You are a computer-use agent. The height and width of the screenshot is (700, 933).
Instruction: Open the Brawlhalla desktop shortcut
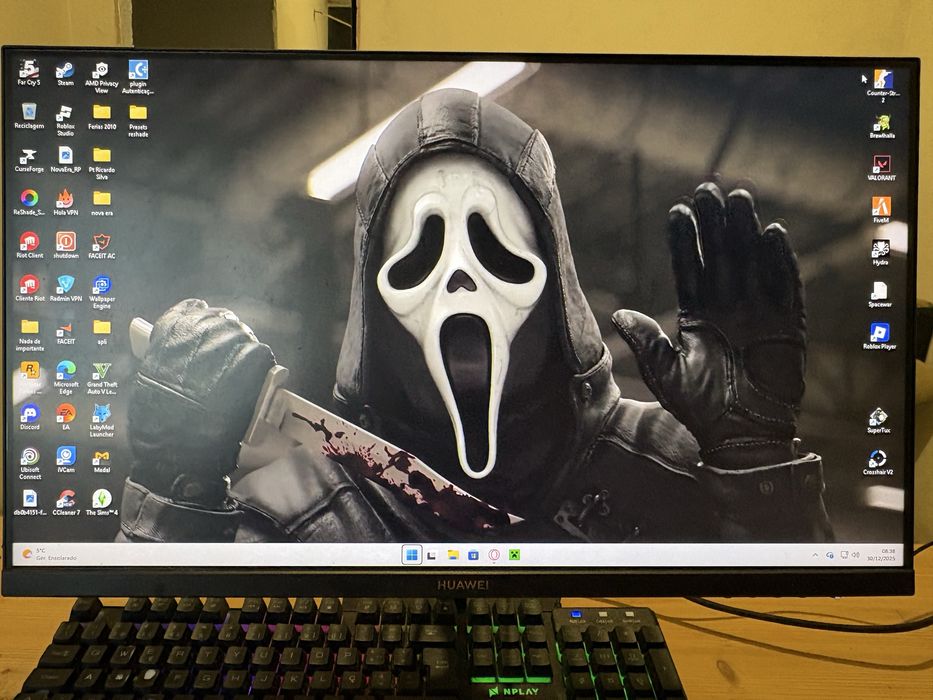882,126
